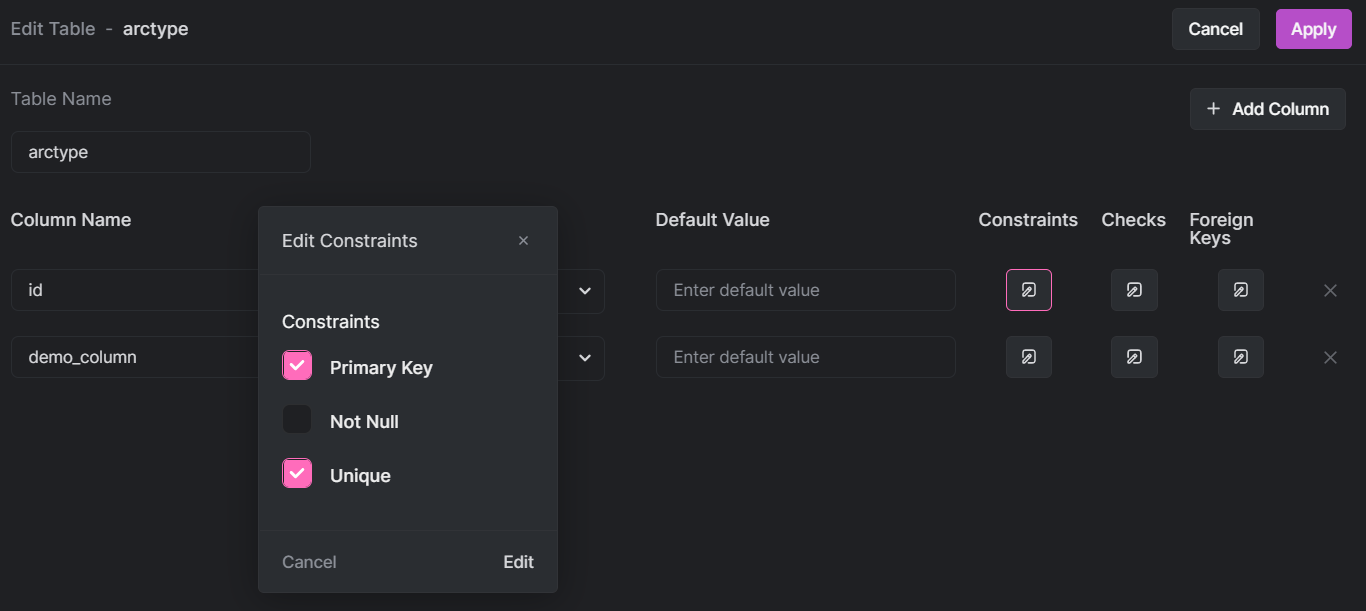
Task: Click Add Column button
Action: click(x=1267, y=109)
